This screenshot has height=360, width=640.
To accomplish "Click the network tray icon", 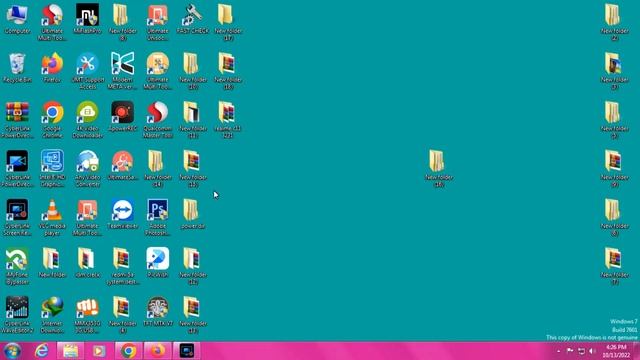I will pyautogui.click(x=582, y=351).
